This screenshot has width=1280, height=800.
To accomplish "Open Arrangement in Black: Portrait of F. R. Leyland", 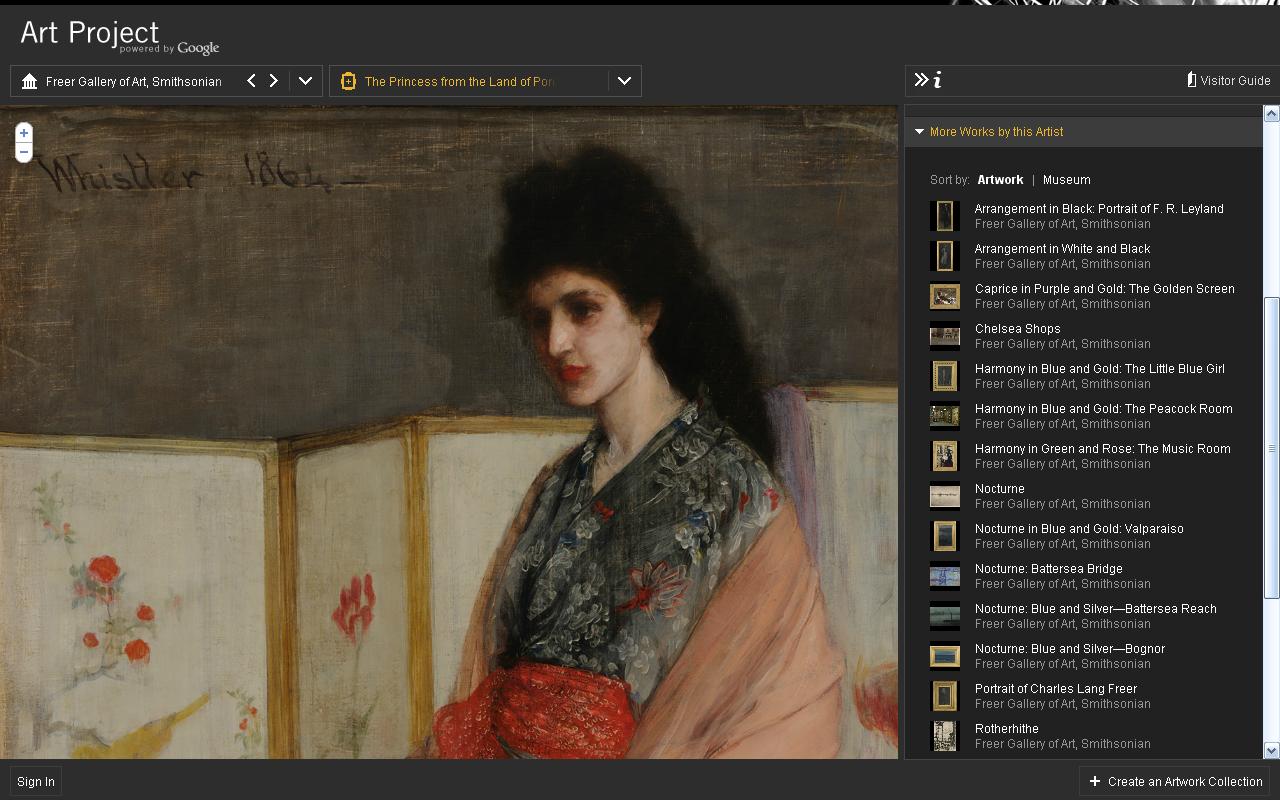I will click(x=1099, y=209).
